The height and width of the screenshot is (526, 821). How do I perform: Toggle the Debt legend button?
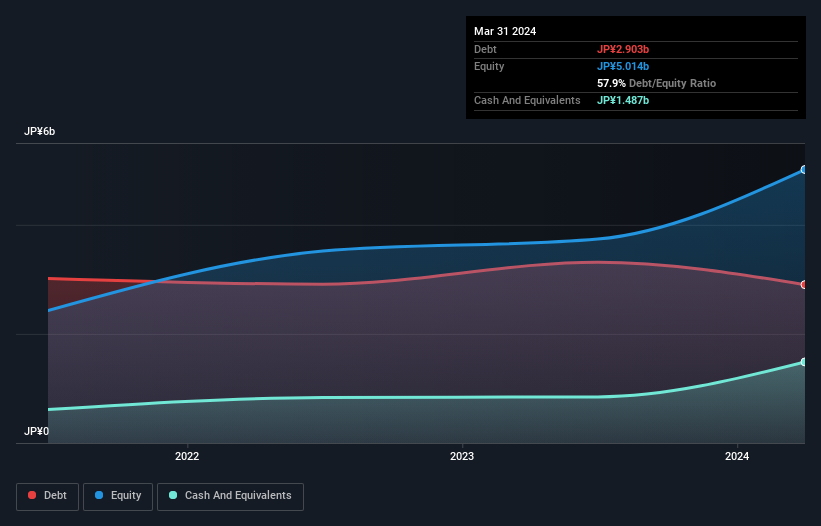(47, 496)
